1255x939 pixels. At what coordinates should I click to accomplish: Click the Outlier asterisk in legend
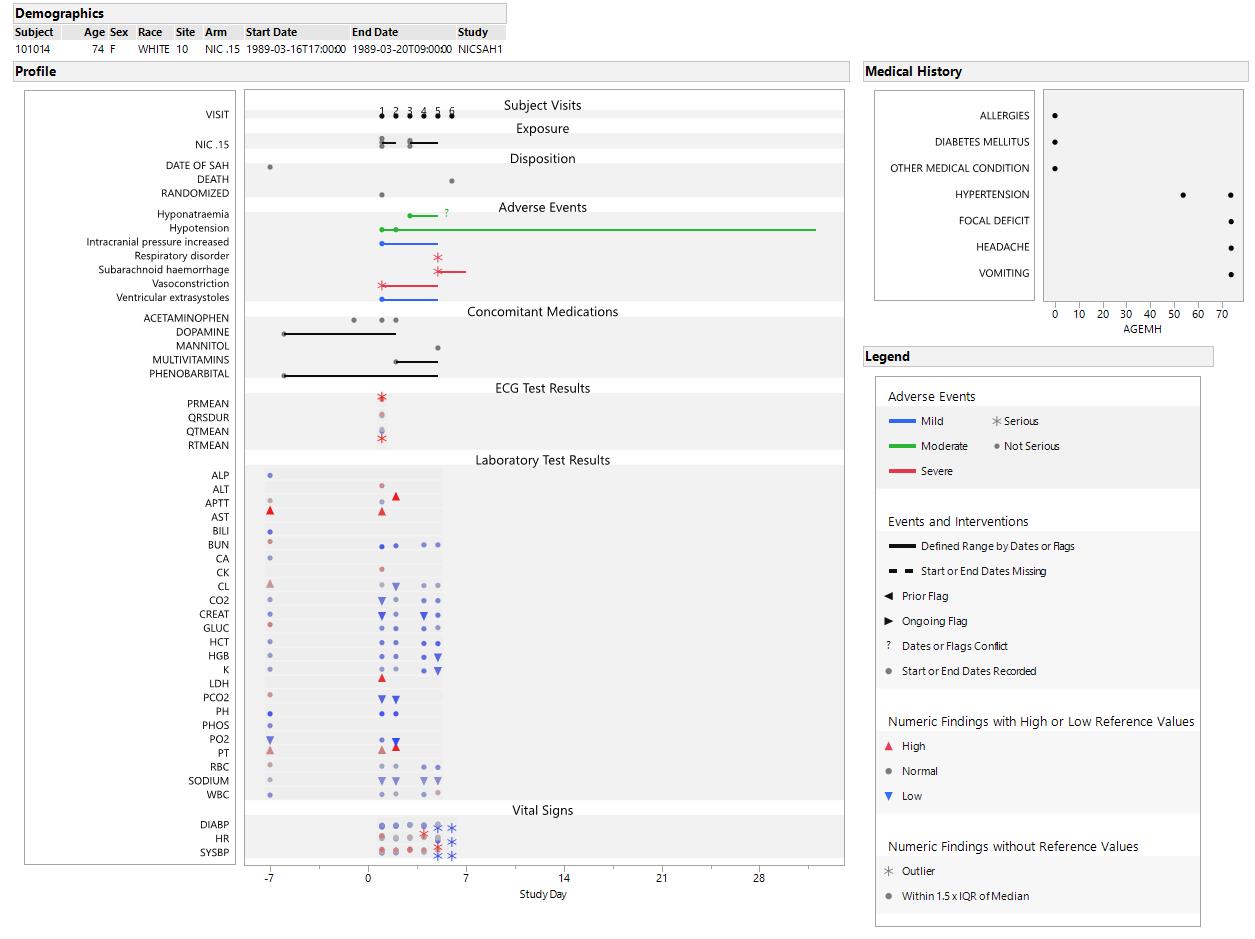[888, 871]
